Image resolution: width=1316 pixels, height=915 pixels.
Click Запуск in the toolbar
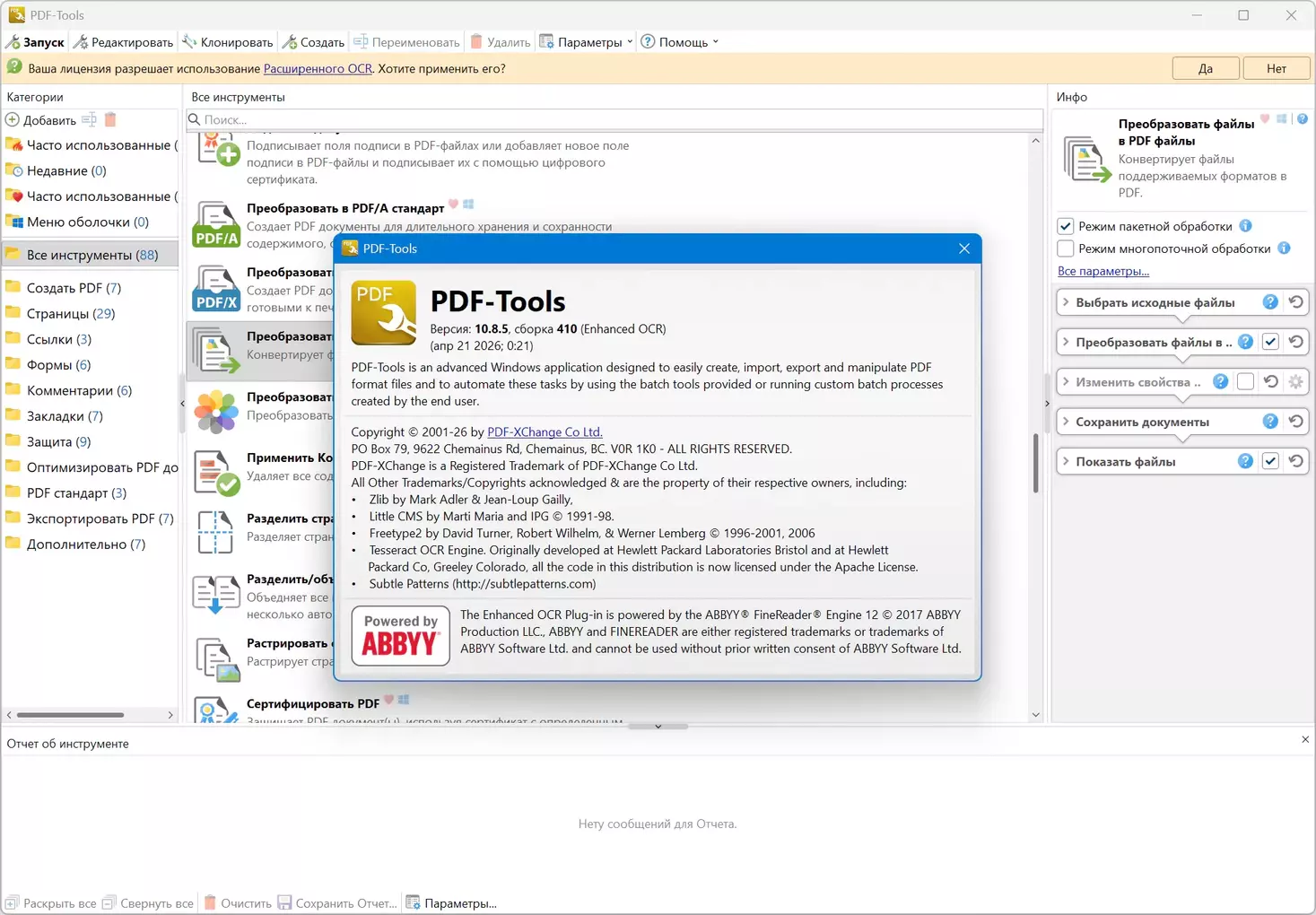(35, 42)
